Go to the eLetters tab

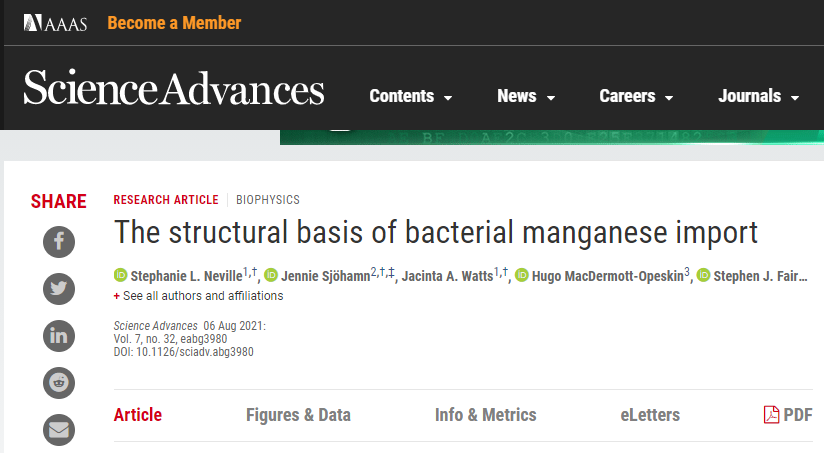650,415
